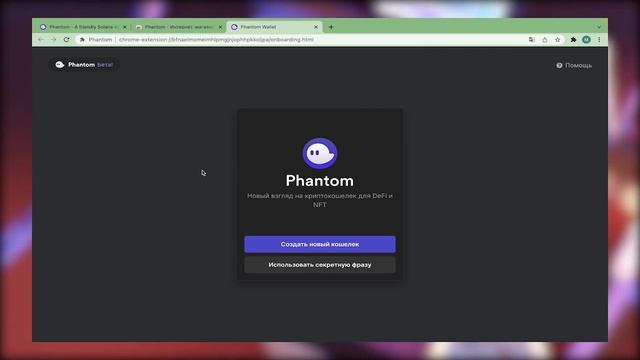Image resolution: width=640 pixels, height=360 pixels.
Task: Bookmark this page with the star icon
Action: tap(558, 40)
